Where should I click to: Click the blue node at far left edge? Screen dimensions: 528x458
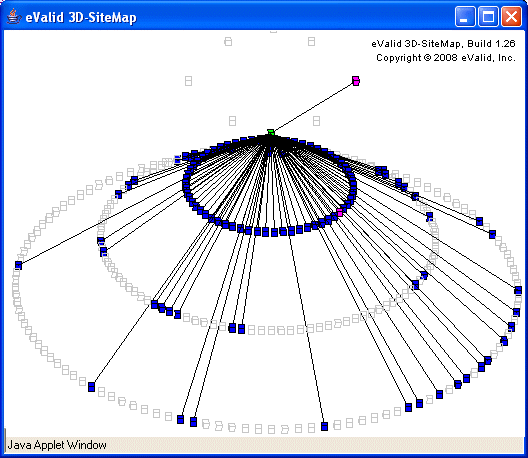pos(19,265)
